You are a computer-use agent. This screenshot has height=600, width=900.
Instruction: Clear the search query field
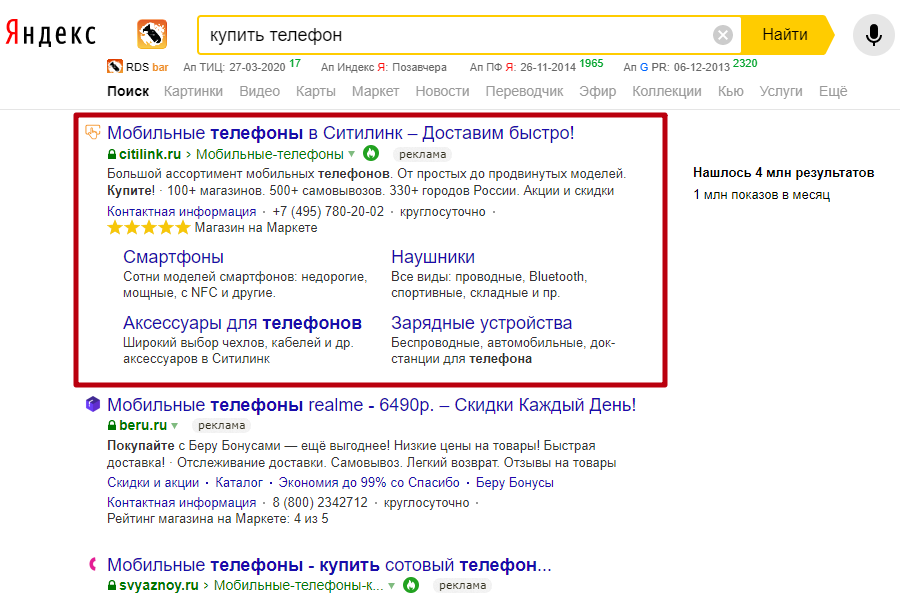click(723, 34)
